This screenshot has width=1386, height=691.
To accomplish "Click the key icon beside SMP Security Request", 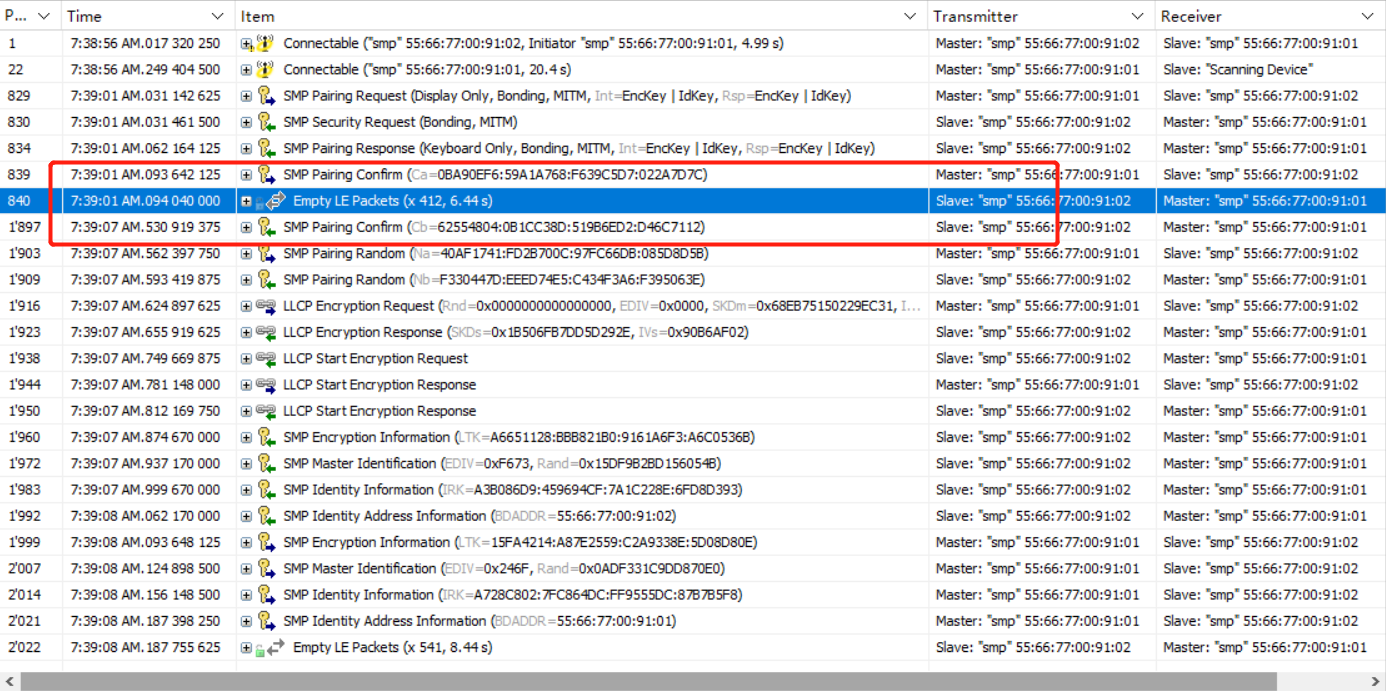I will click(262, 121).
